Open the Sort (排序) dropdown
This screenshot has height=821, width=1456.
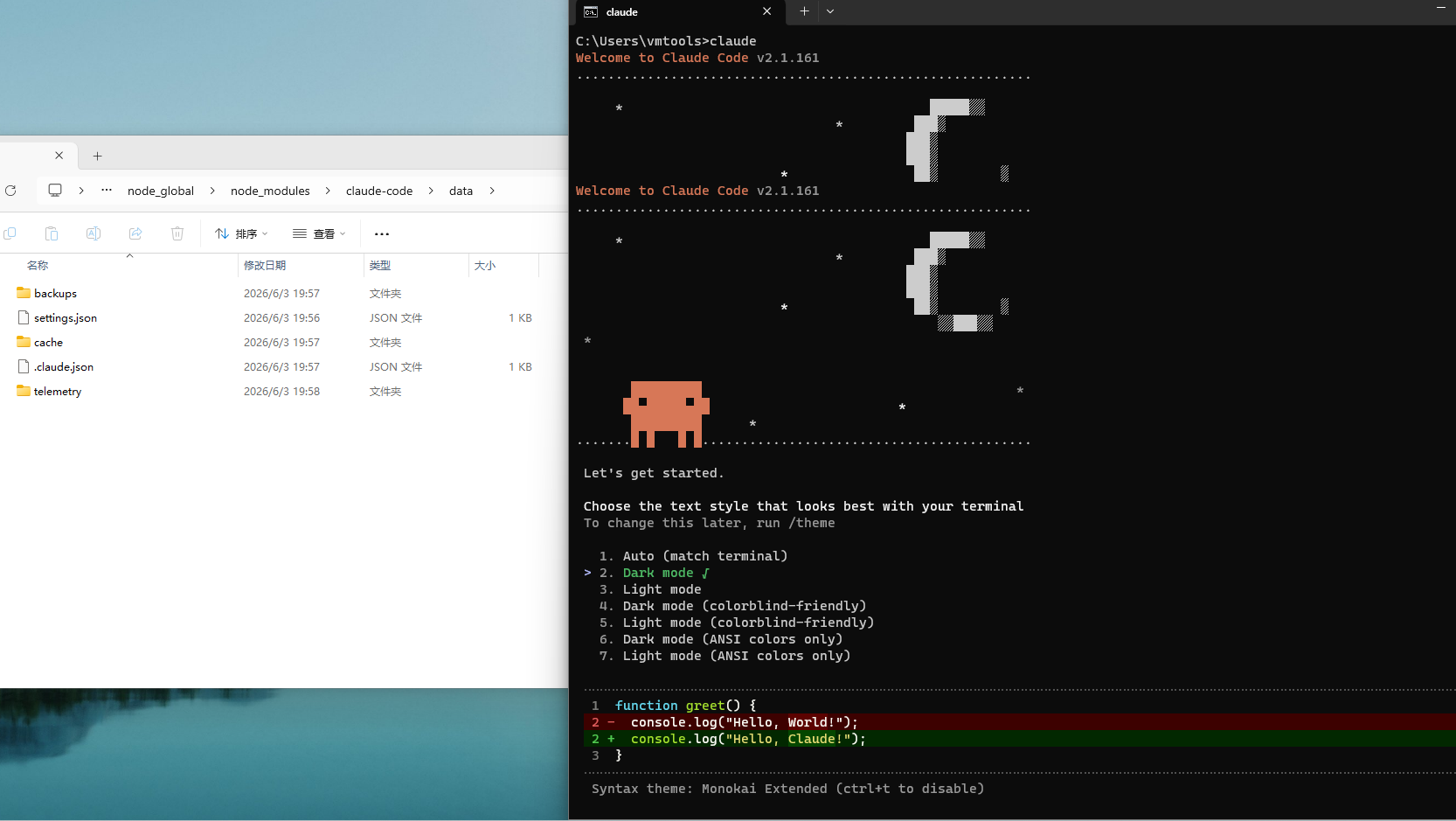(241, 233)
